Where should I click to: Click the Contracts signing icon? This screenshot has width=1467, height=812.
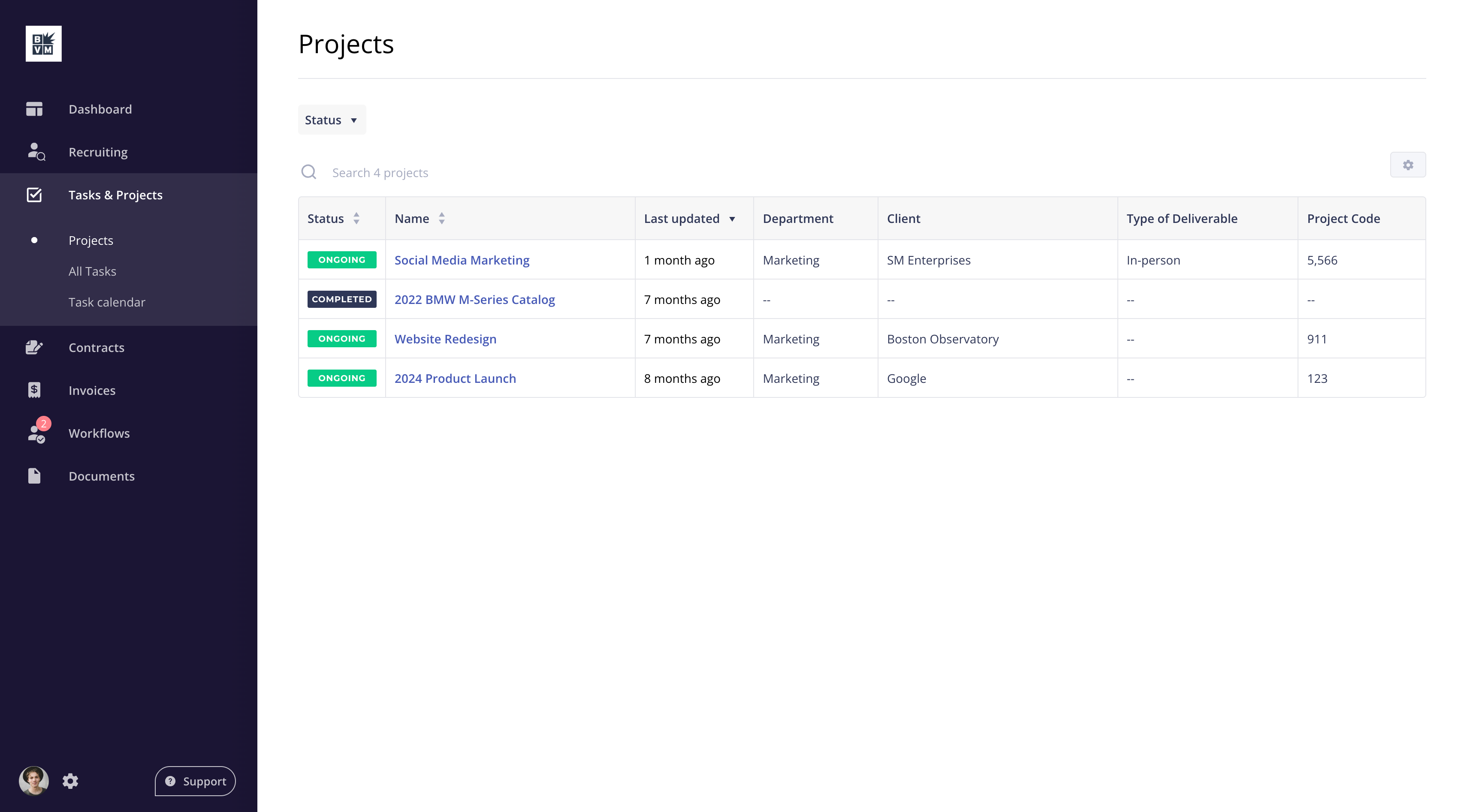pyautogui.click(x=34, y=347)
